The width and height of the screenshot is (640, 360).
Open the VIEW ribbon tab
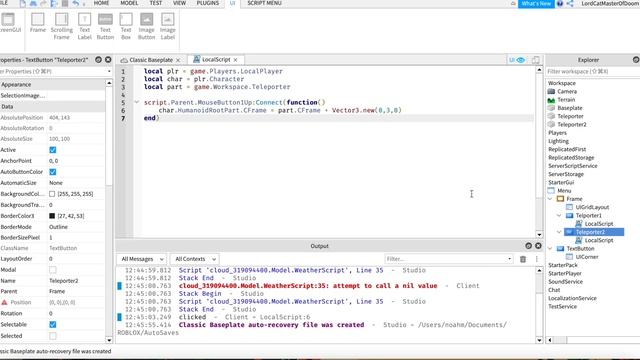(x=179, y=3)
